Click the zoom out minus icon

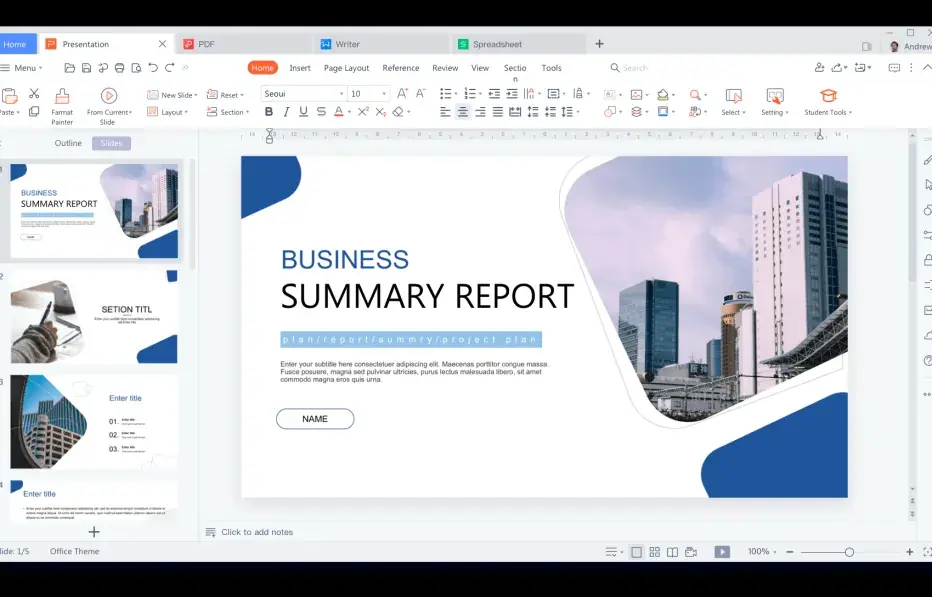click(790, 552)
